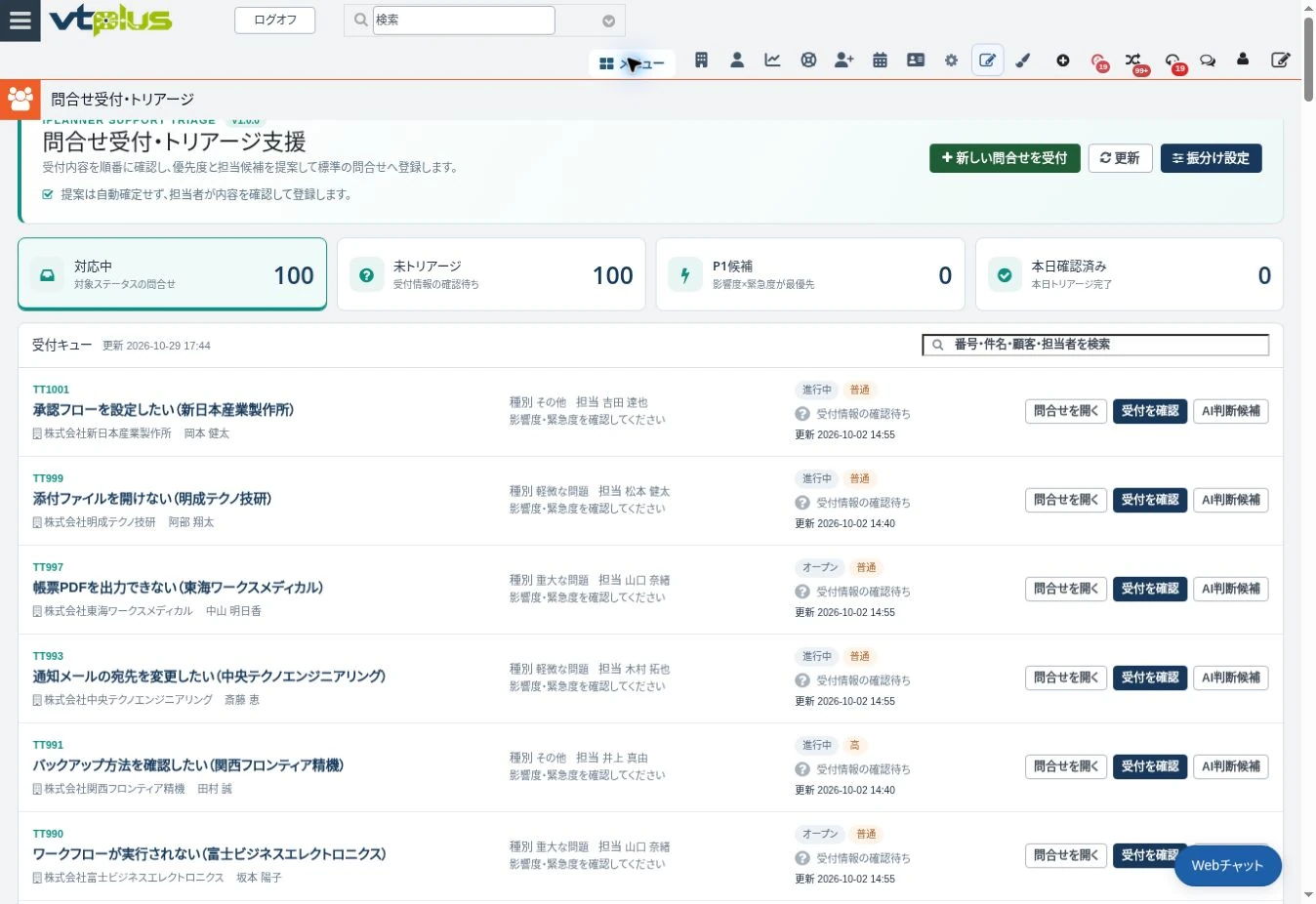Select the paintbrush icon in toolbar

1023,61
